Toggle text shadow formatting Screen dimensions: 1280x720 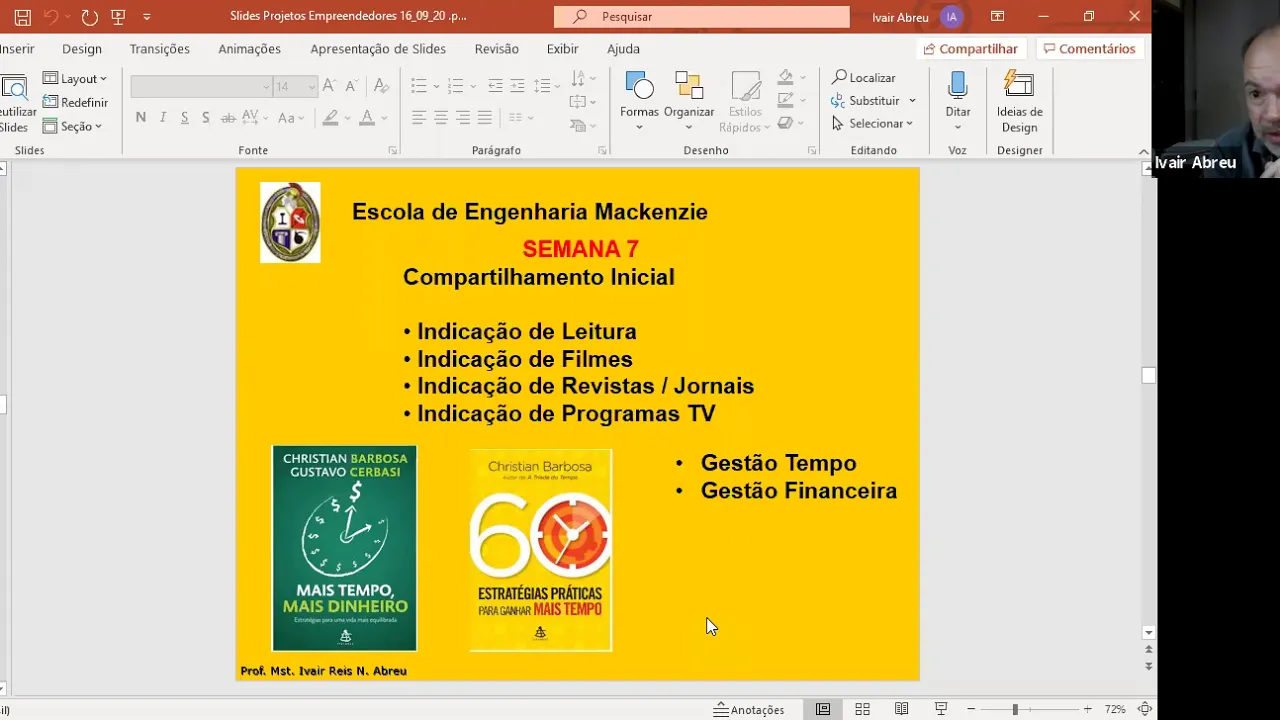tap(206, 118)
